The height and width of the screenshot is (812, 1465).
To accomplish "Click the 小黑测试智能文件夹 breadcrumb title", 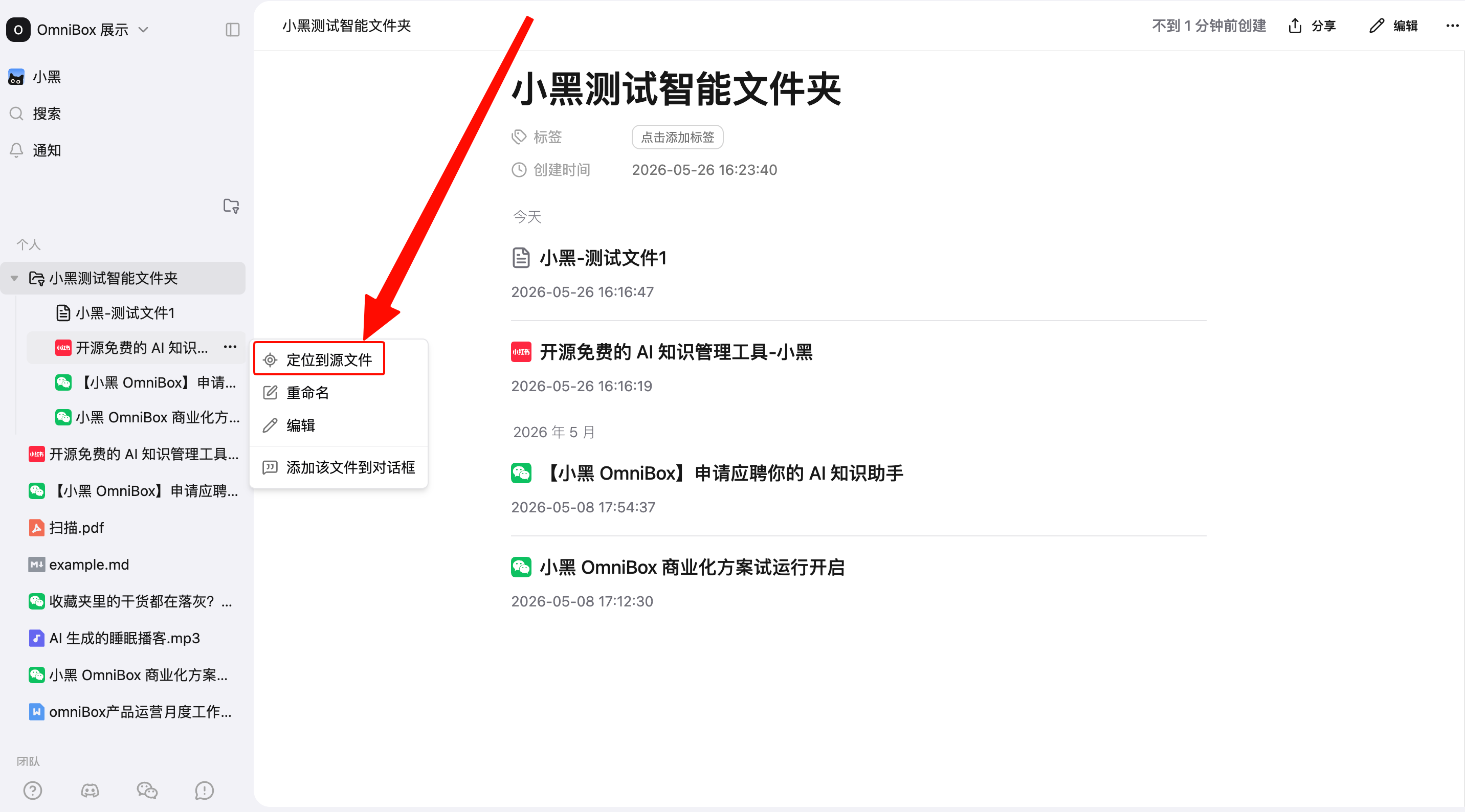I will 346,26.
